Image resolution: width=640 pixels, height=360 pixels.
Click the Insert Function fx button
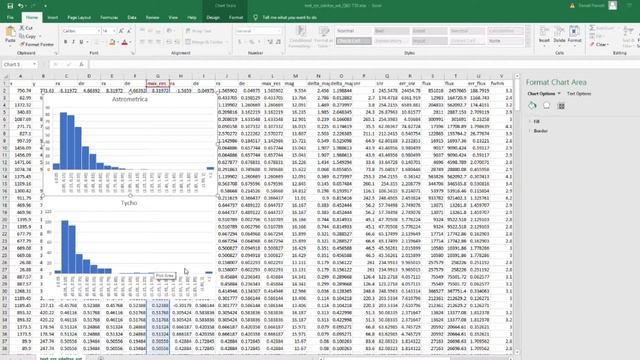tap(82, 64)
